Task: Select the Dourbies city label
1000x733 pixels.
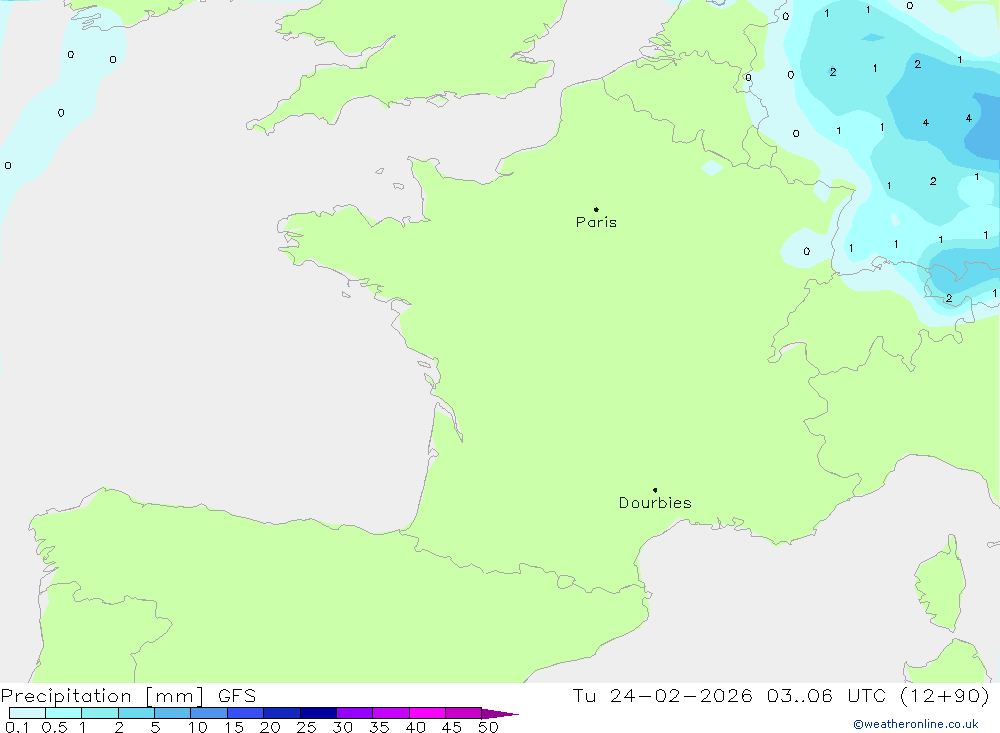Action: [x=655, y=503]
